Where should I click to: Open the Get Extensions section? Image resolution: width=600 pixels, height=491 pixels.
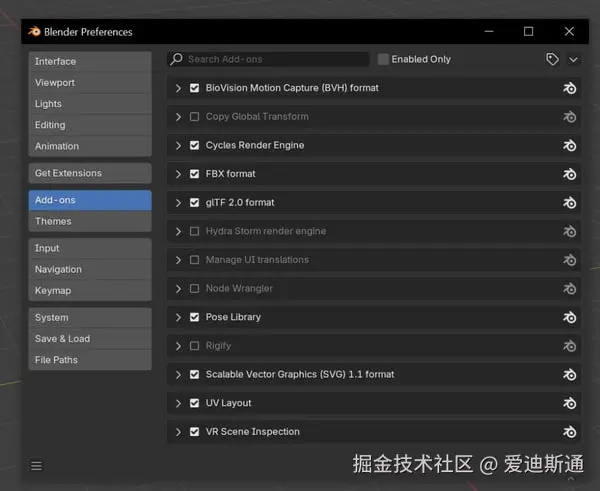click(x=90, y=173)
